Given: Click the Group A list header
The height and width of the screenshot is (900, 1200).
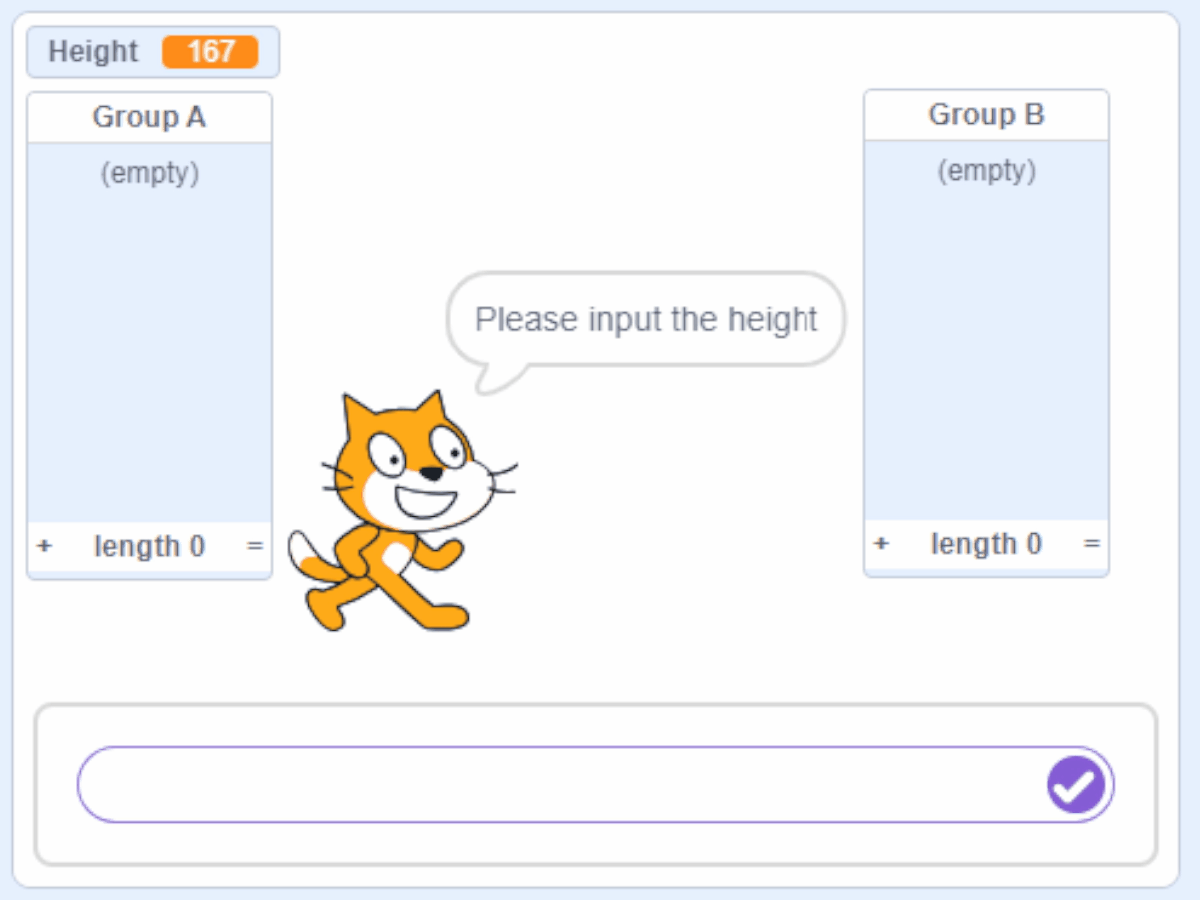Looking at the screenshot, I should coord(149,117).
